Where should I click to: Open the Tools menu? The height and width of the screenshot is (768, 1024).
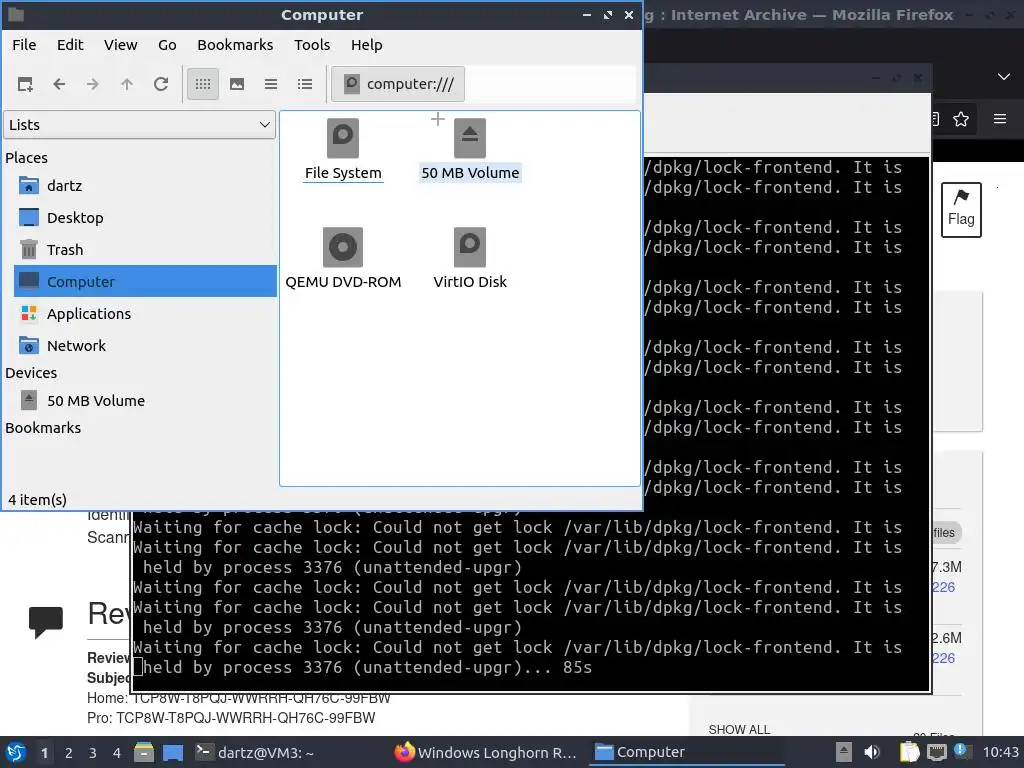[312, 45]
